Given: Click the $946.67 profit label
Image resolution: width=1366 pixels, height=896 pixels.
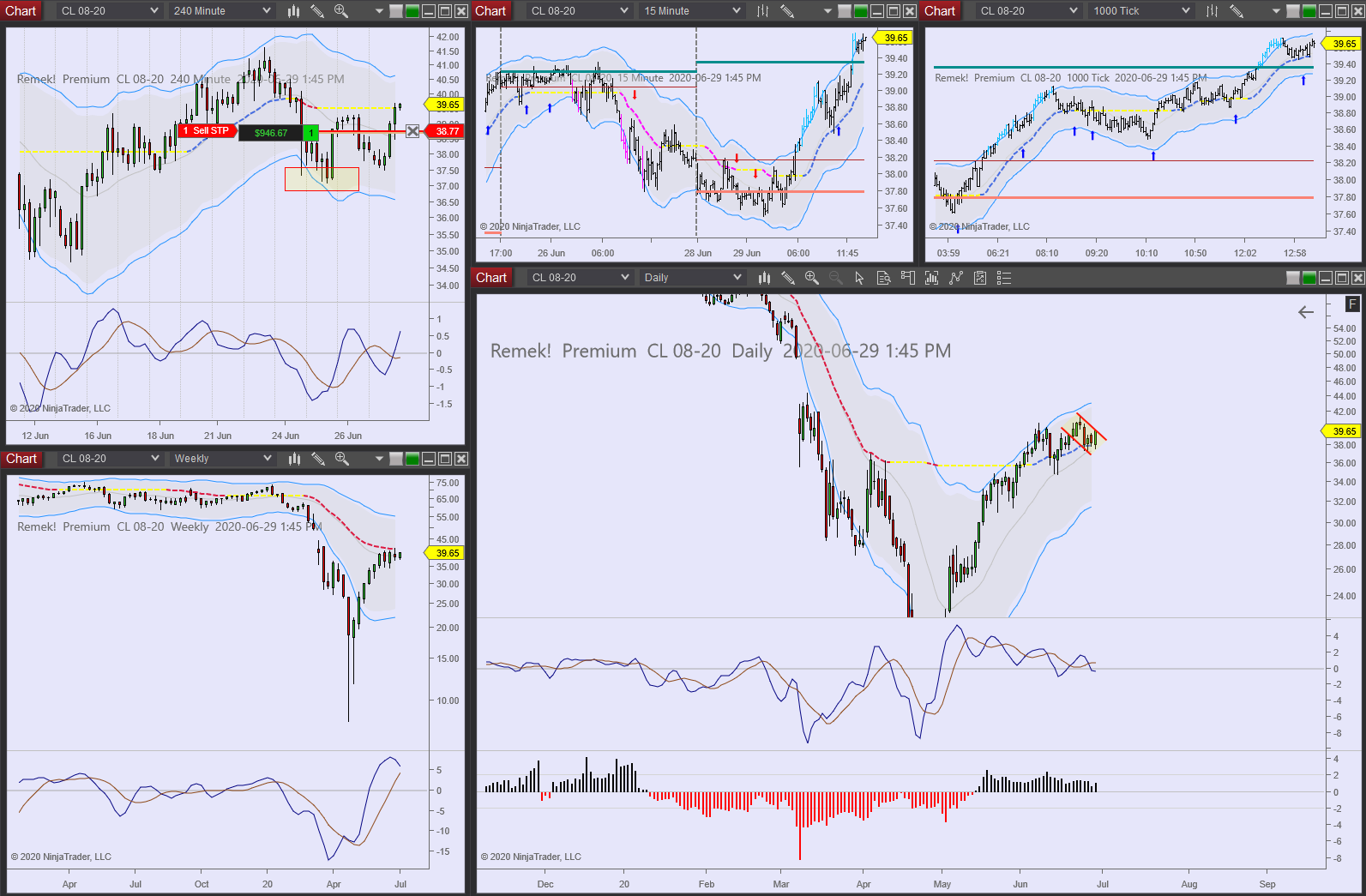Looking at the screenshot, I should click(x=271, y=133).
